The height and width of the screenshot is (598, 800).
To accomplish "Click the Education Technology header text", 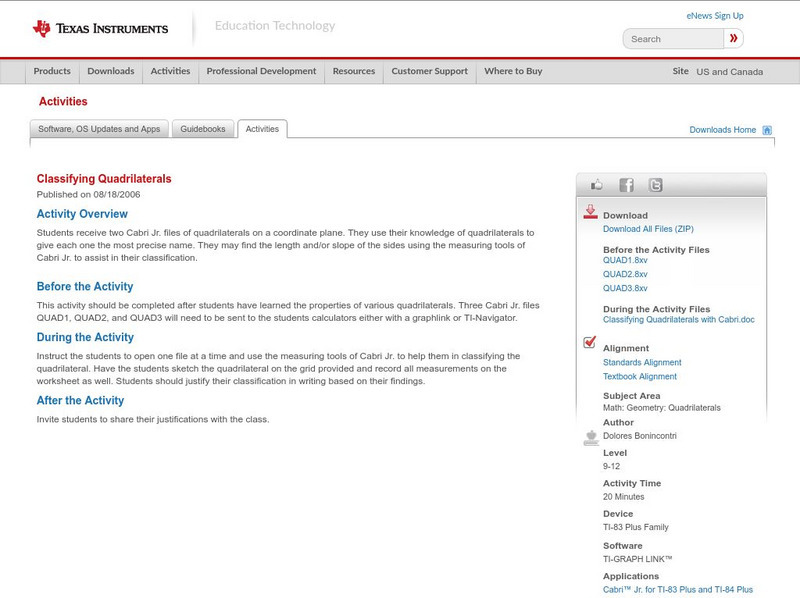I will pos(275,26).
